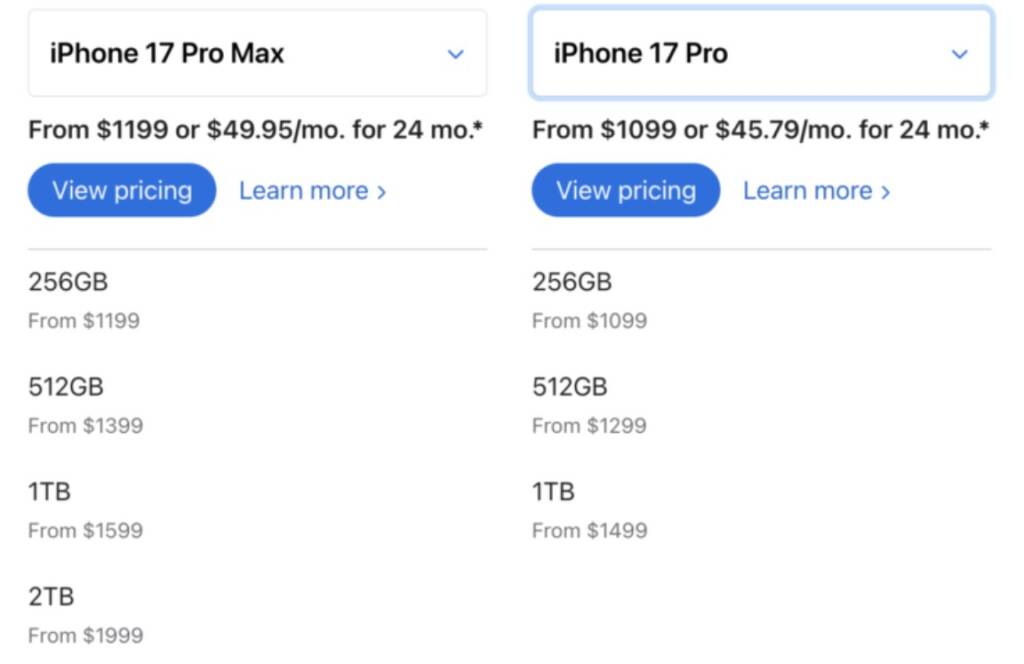Click the chevron in iPhone 17 Pro selector

pyautogui.click(x=960, y=54)
